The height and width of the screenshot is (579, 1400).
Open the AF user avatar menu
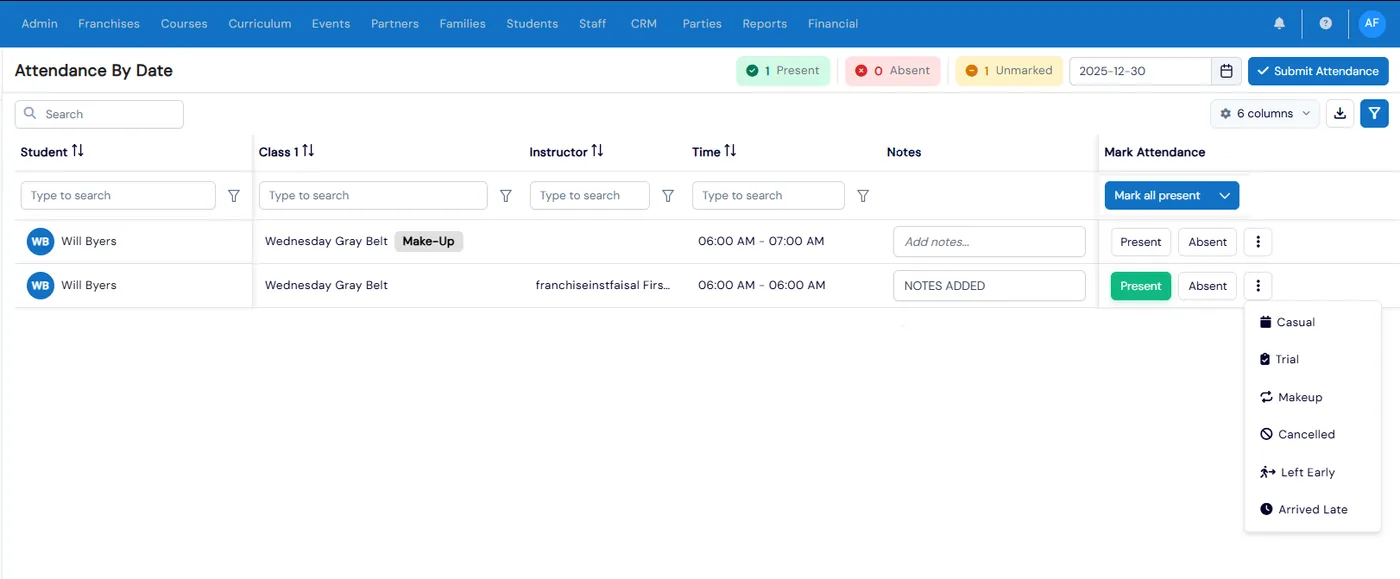point(1371,23)
